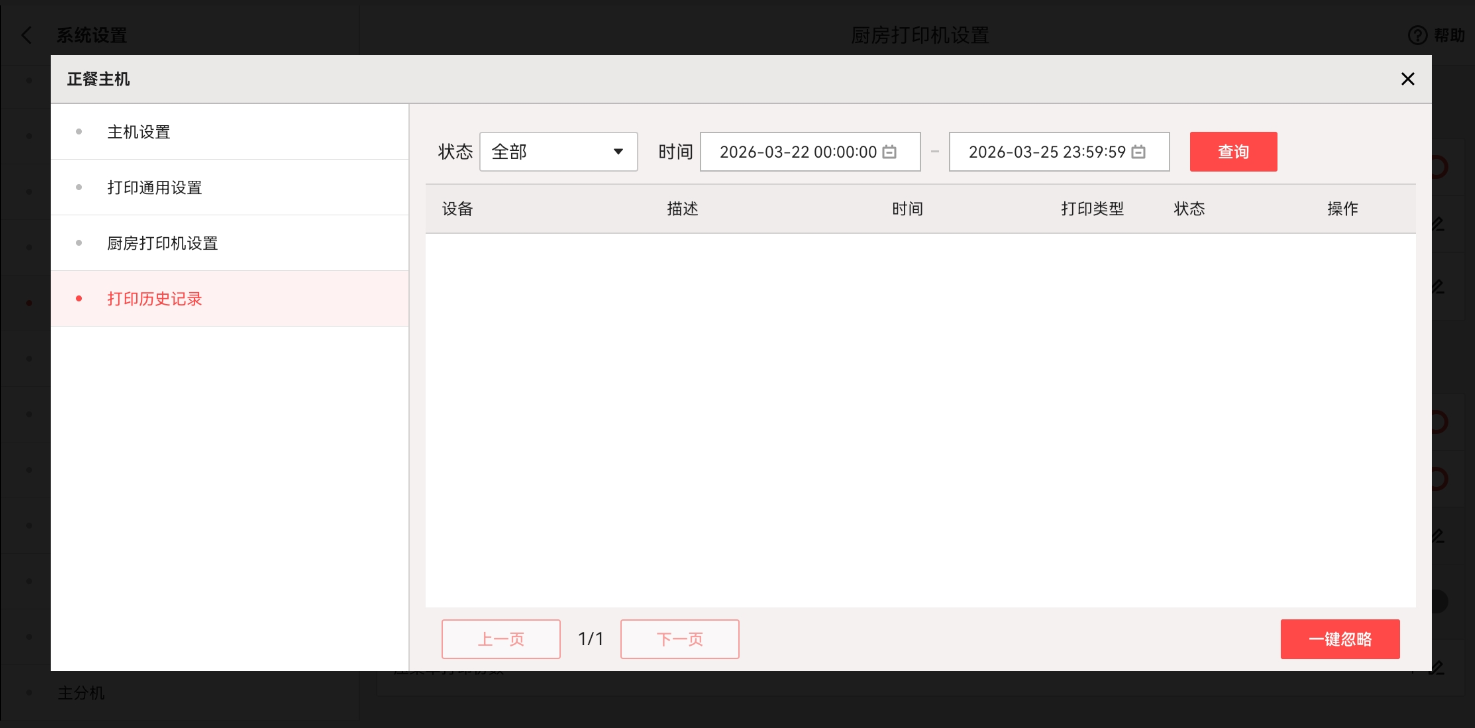Screen dimensions: 1475x728
Task: Open the end date calendar icon
Action: (x=1138, y=152)
